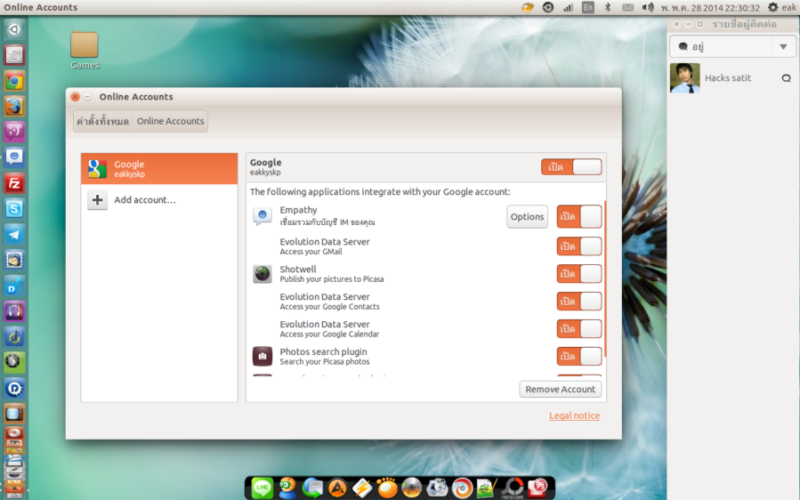Click Hacks satit contact avatar photo

click(x=685, y=78)
